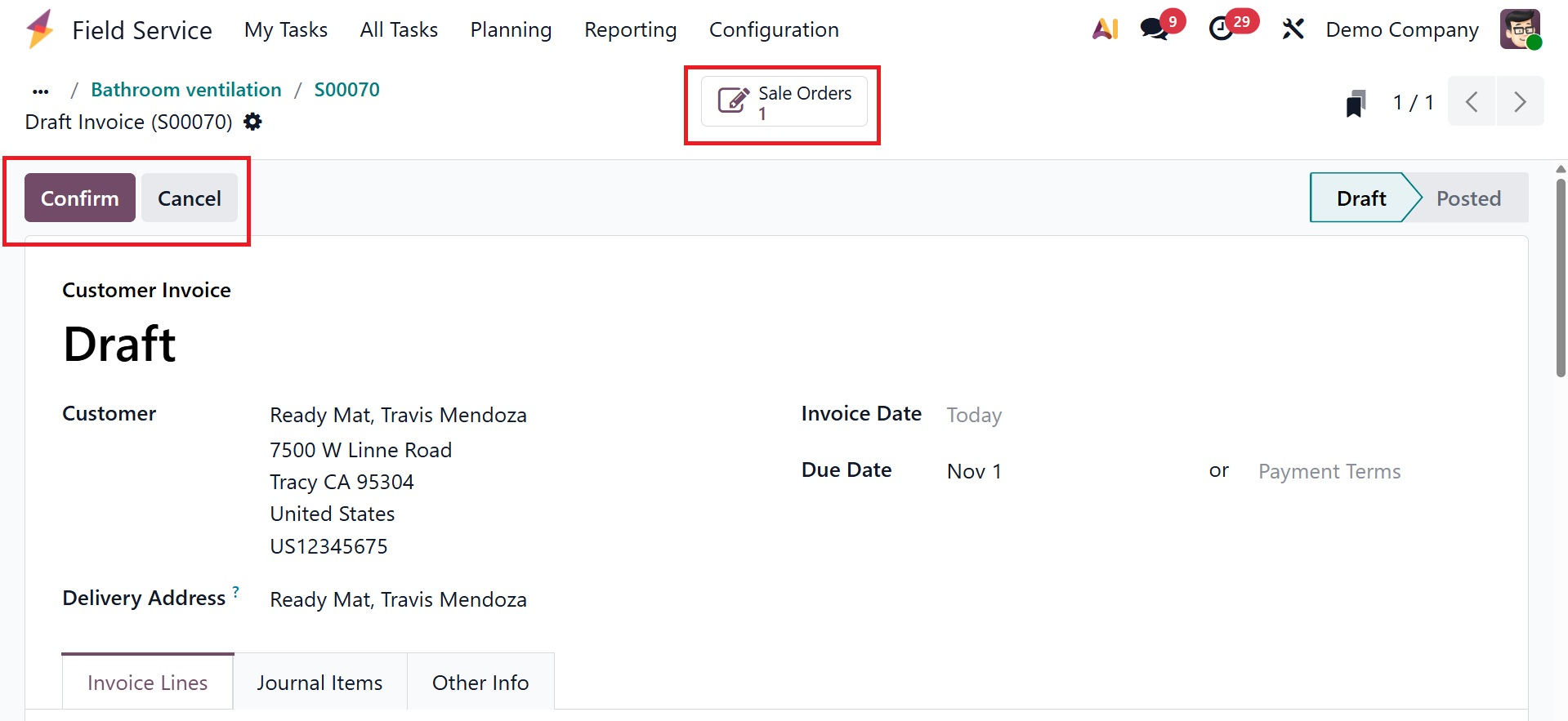Viewport: 1568px width, 721px height.
Task: Open the Field Service home logo
Action: pos(39,29)
